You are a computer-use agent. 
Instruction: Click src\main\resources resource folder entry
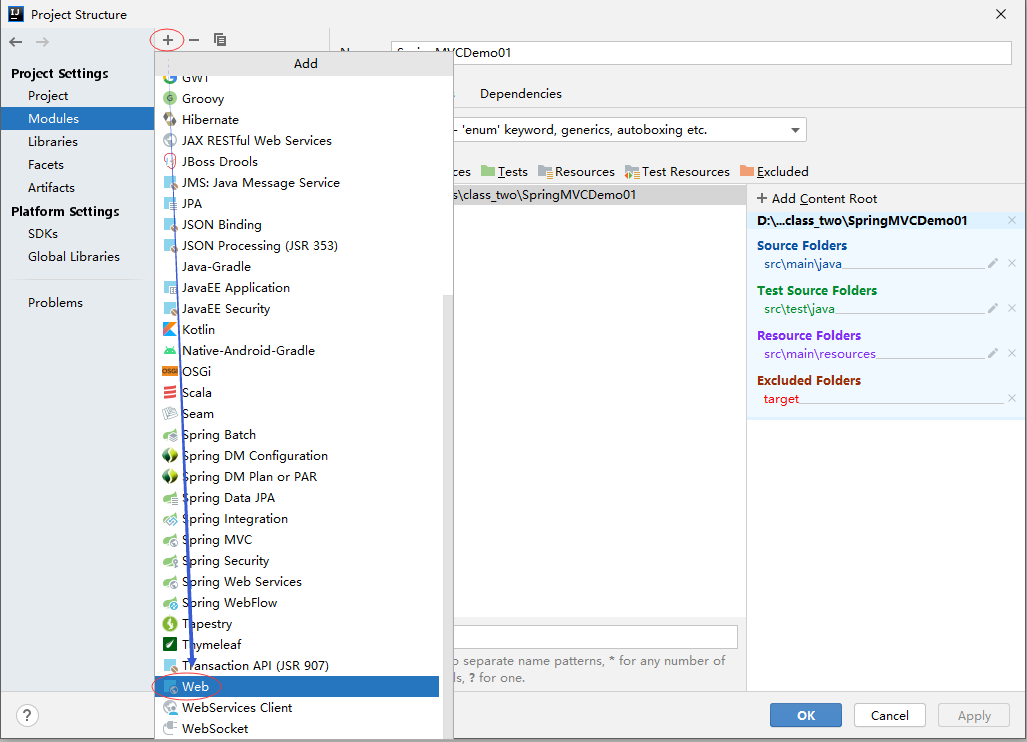[x=819, y=354]
